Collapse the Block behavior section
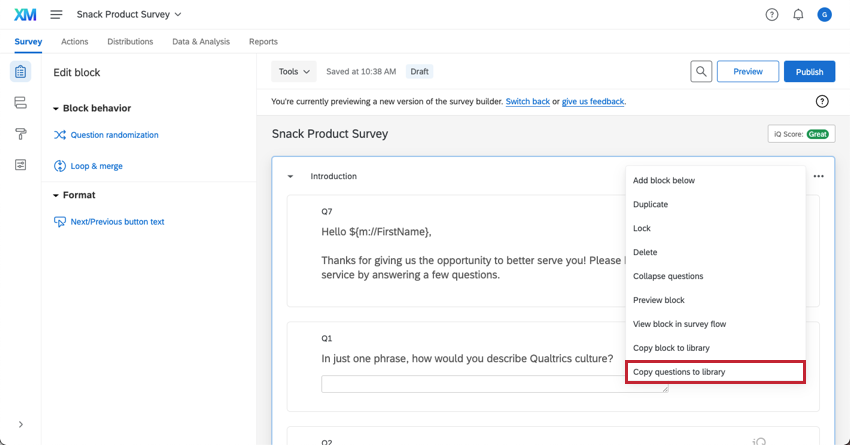This screenshot has height=445, width=850. coord(55,109)
